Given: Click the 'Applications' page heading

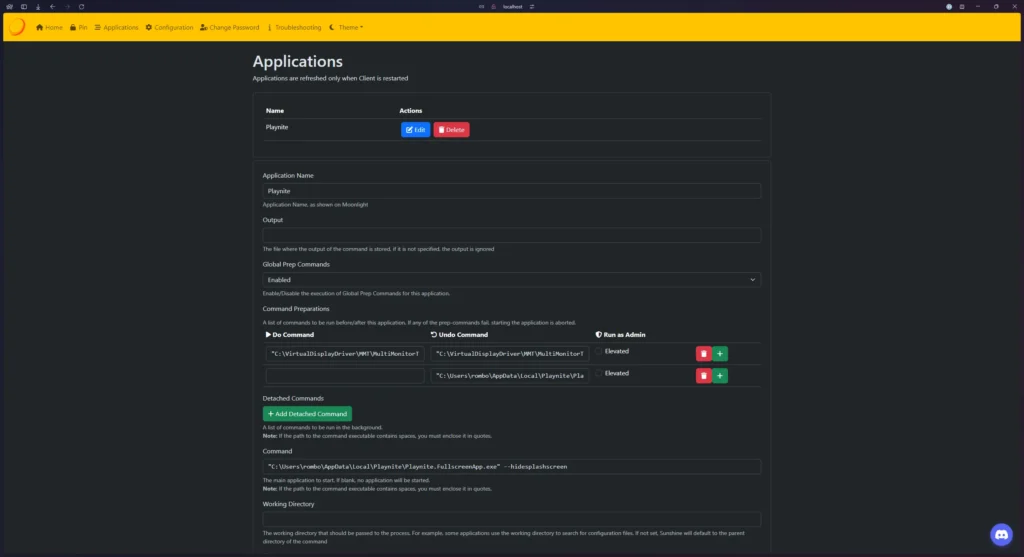Looking at the screenshot, I should (298, 61).
